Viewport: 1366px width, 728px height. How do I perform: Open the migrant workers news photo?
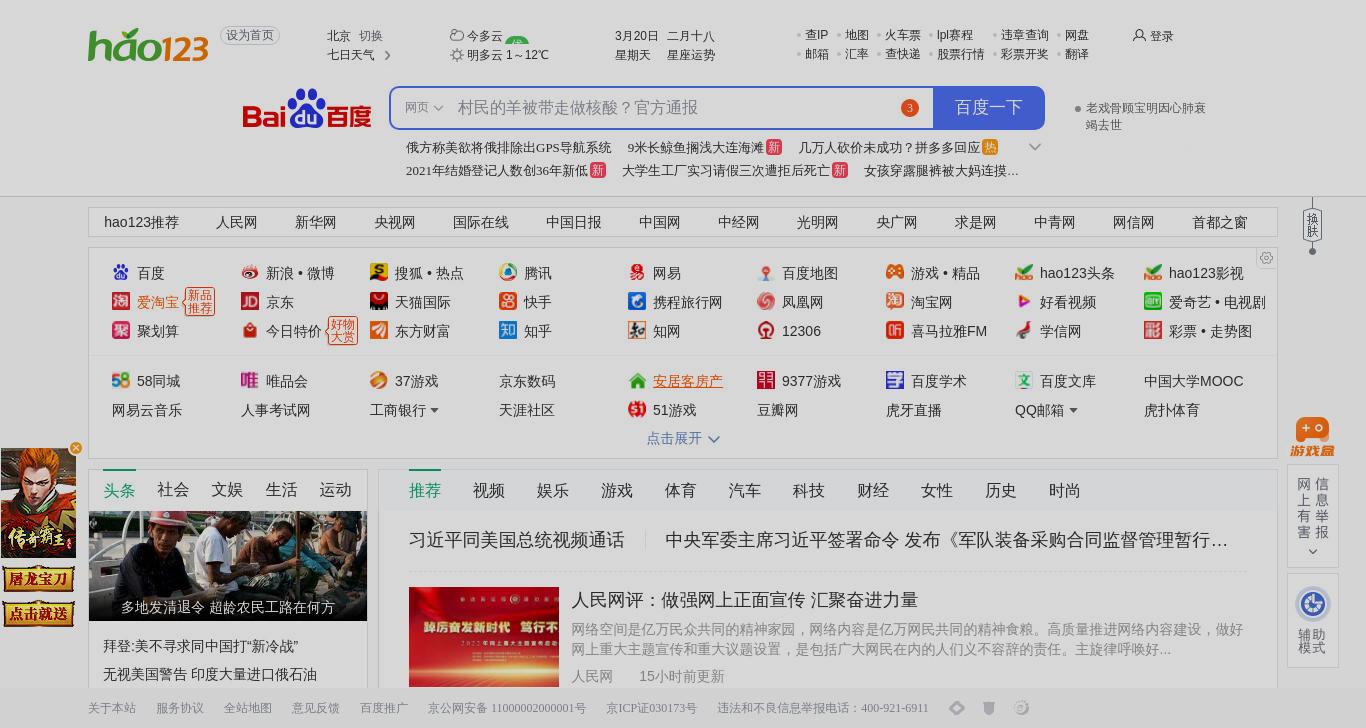(228, 566)
